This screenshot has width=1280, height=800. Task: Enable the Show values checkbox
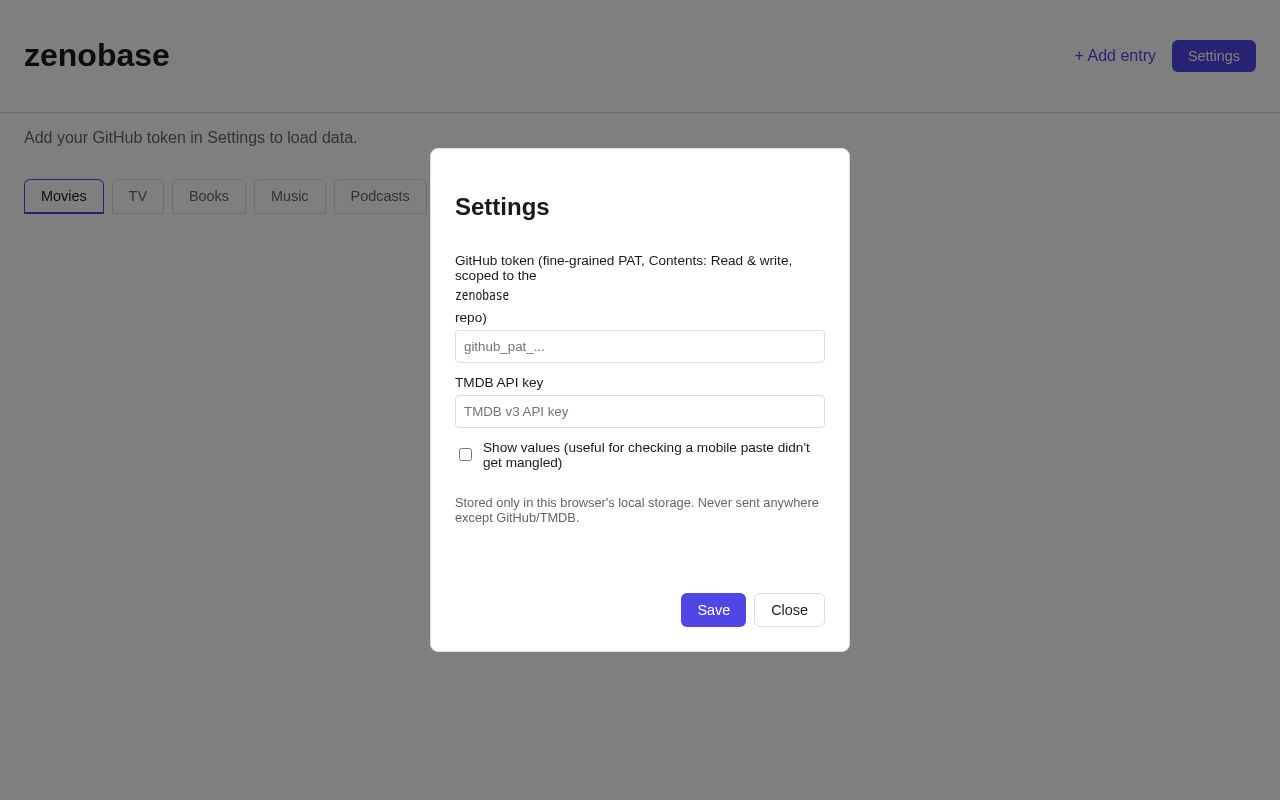465,455
